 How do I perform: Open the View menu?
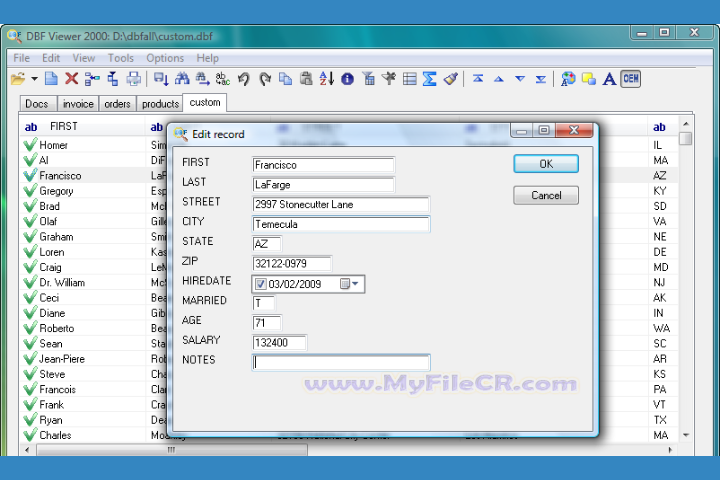click(84, 58)
